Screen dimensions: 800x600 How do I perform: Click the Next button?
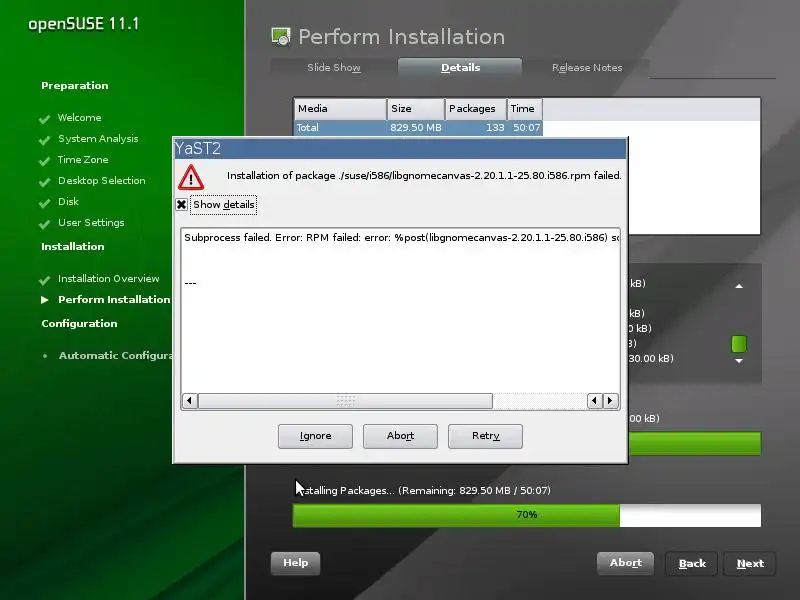(750, 563)
